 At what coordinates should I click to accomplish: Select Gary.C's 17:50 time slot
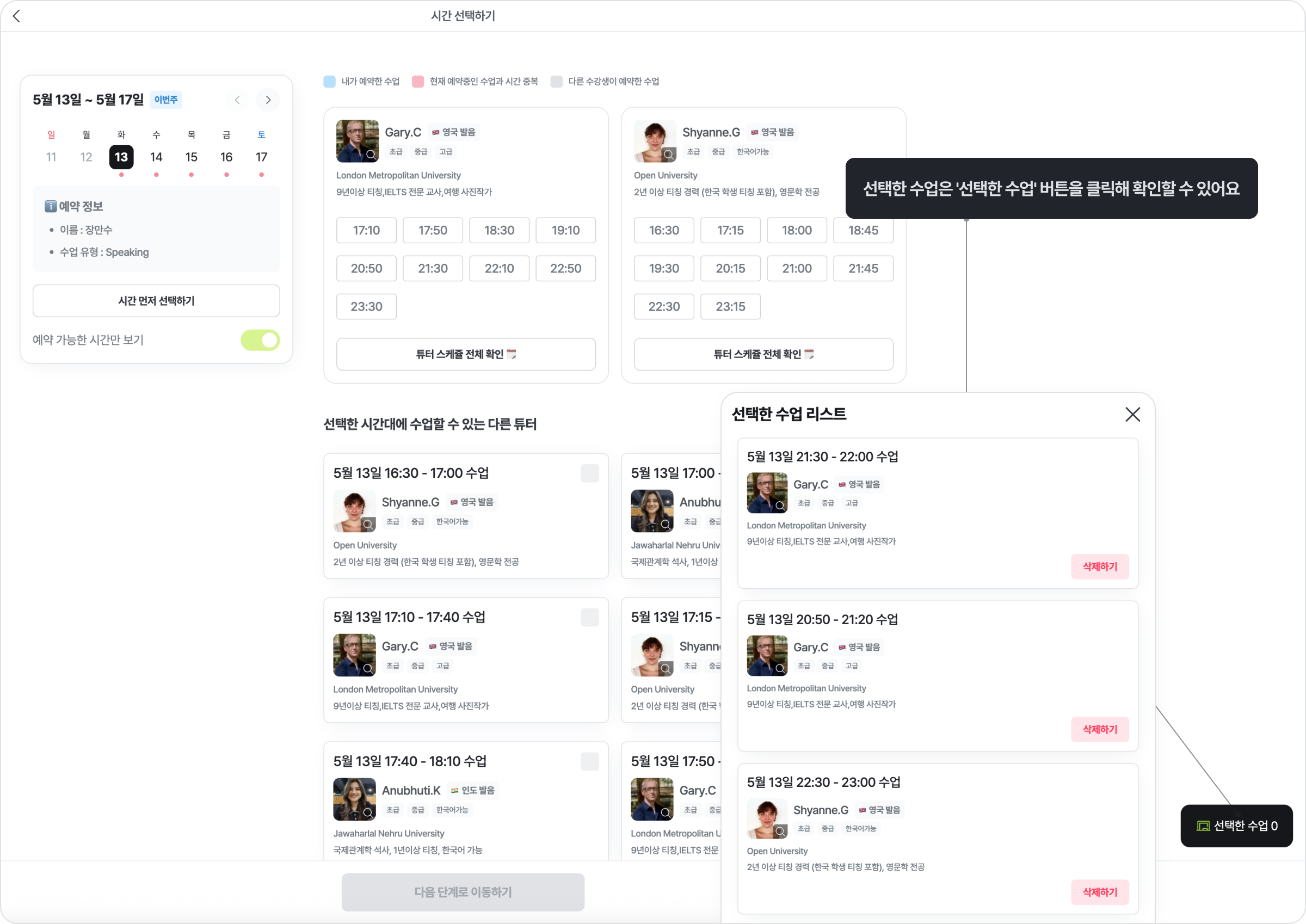click(x=432, y=230)
